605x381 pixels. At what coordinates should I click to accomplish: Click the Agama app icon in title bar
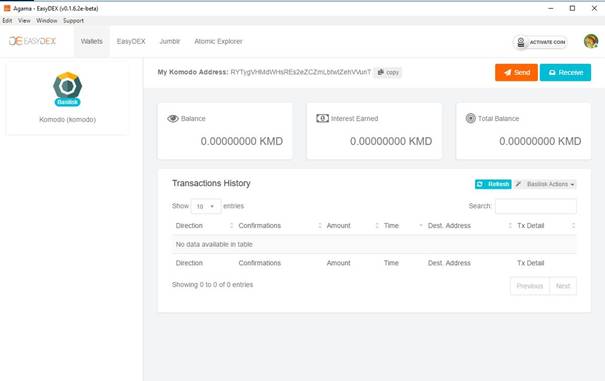click(7, 8)
